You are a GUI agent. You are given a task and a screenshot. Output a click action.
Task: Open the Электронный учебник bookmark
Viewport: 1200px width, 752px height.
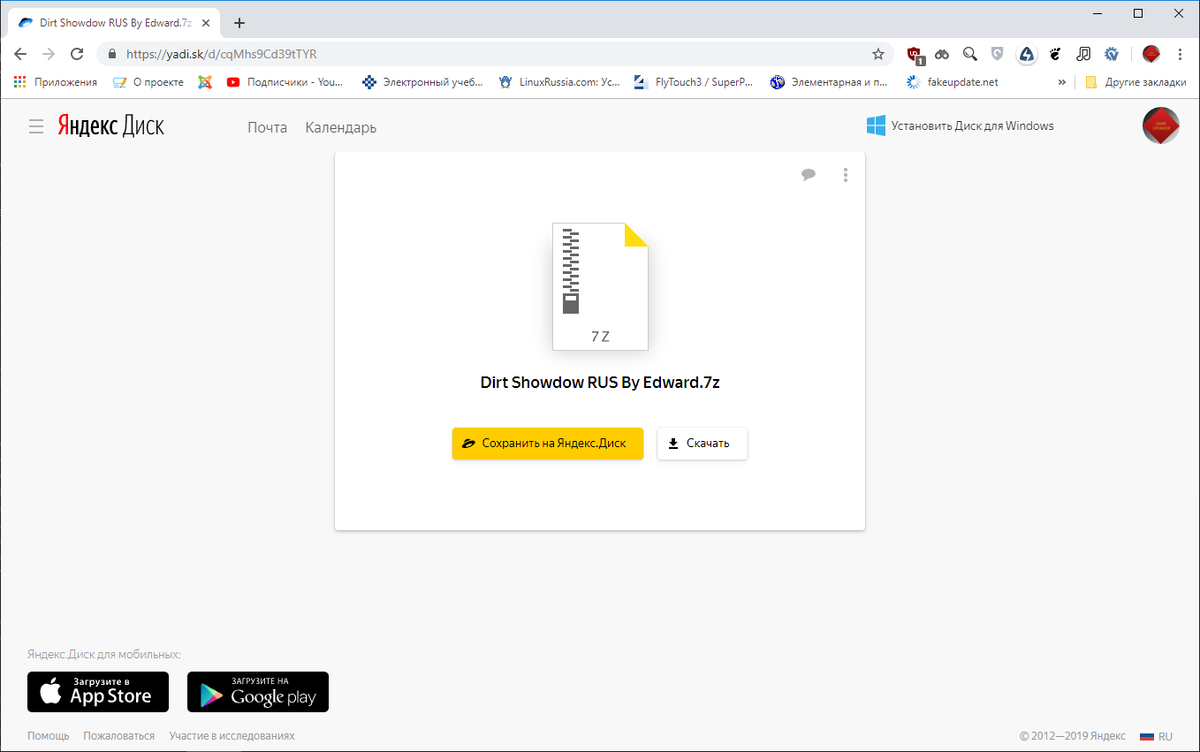click(422, 82)
